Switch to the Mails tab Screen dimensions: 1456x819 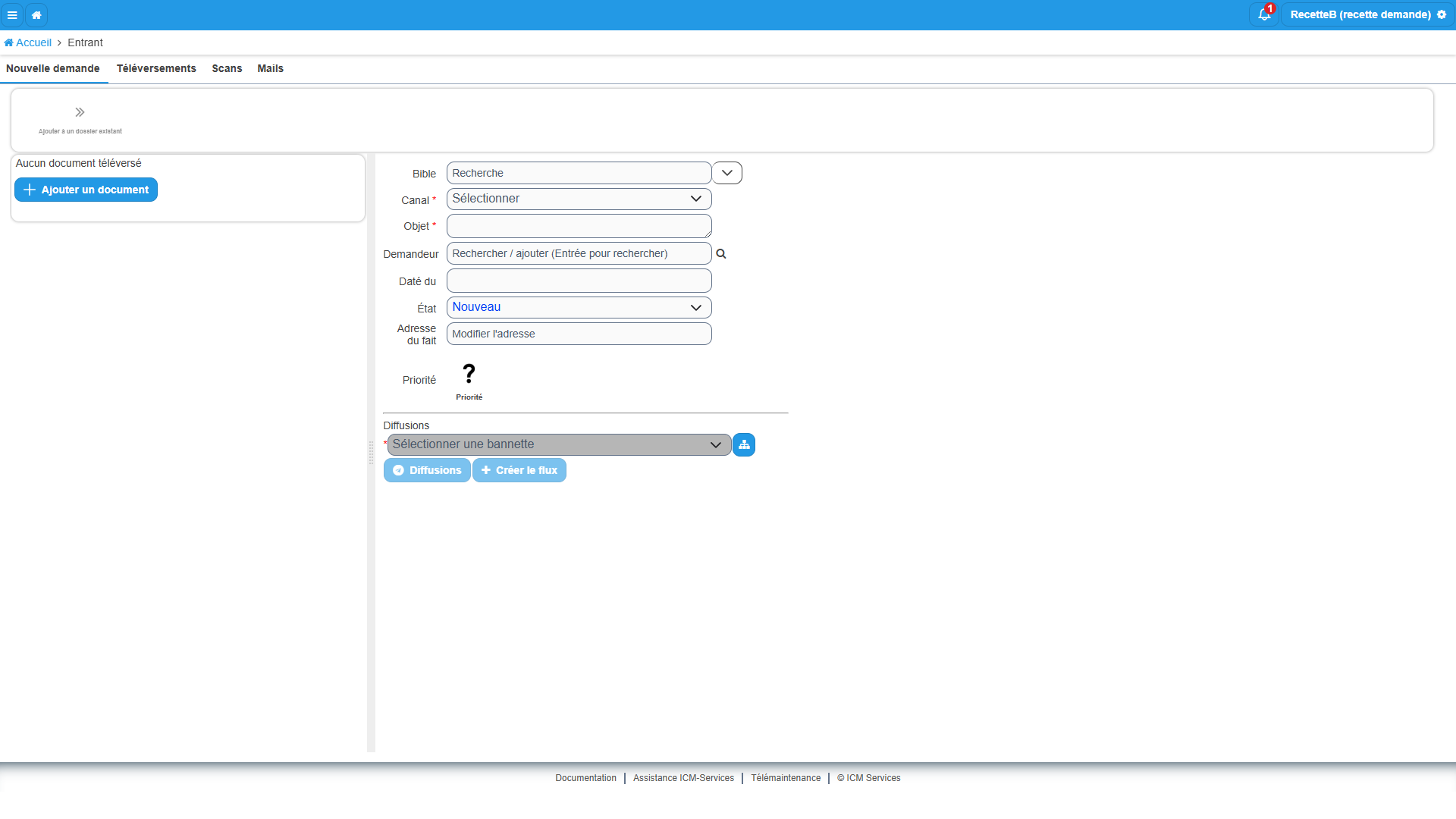270,68
